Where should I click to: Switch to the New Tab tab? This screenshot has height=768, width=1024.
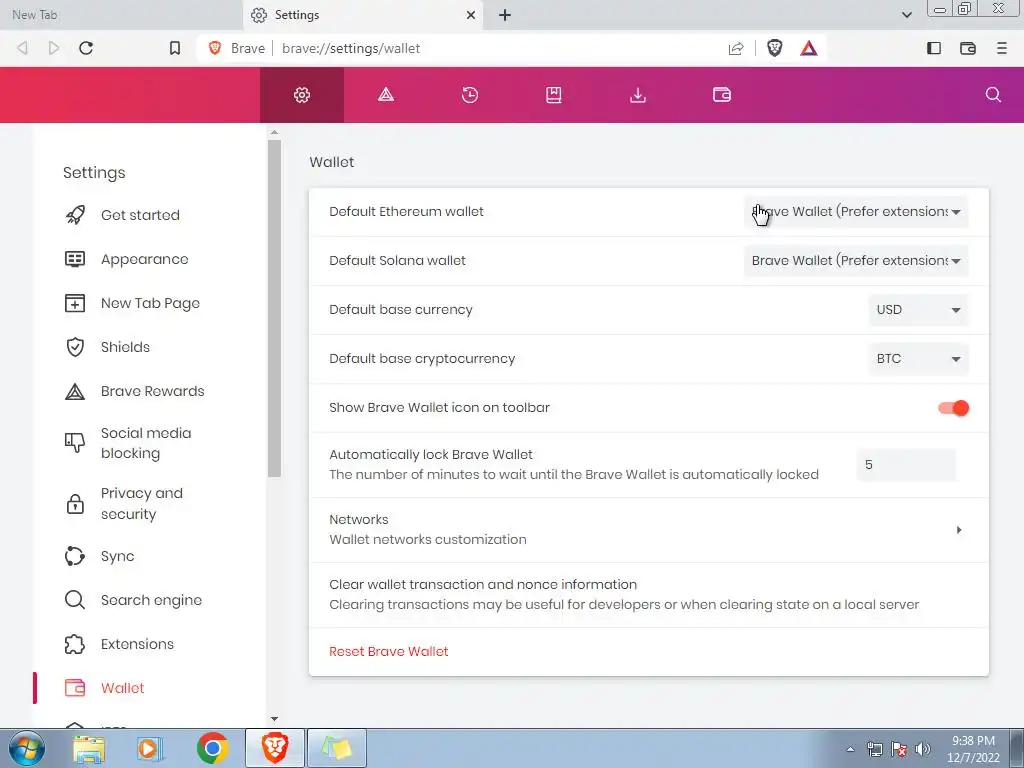click(x=121, y=14)
